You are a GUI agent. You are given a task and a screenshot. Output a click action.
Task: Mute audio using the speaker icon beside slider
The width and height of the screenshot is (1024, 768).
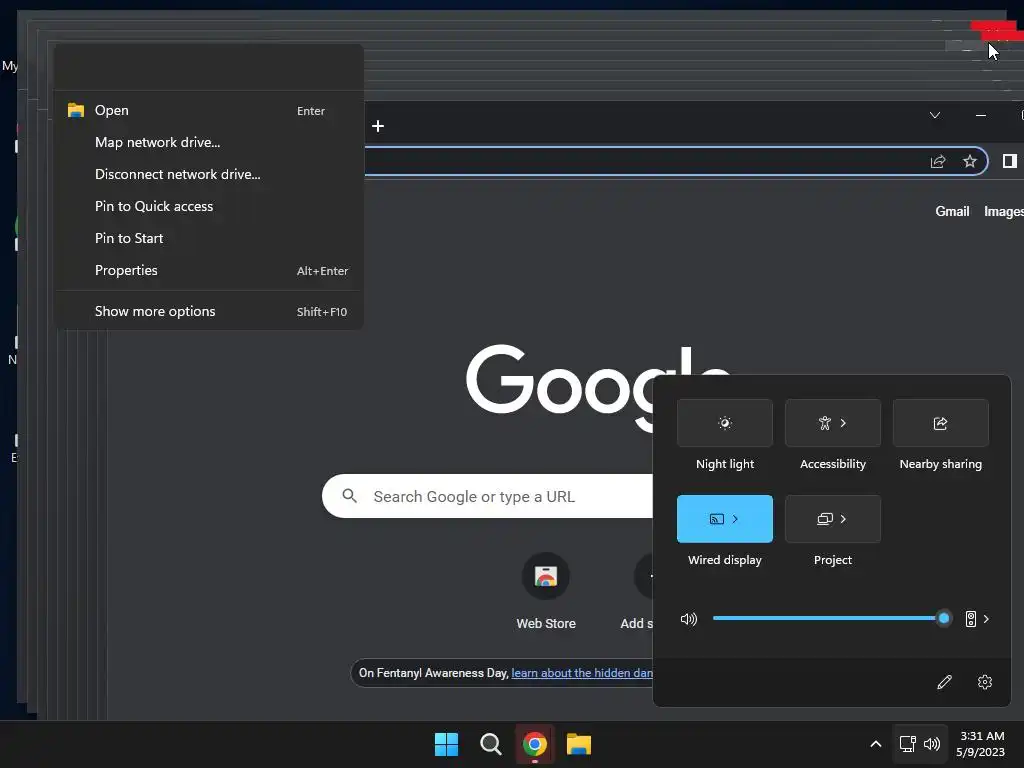[x=689, y=618]
